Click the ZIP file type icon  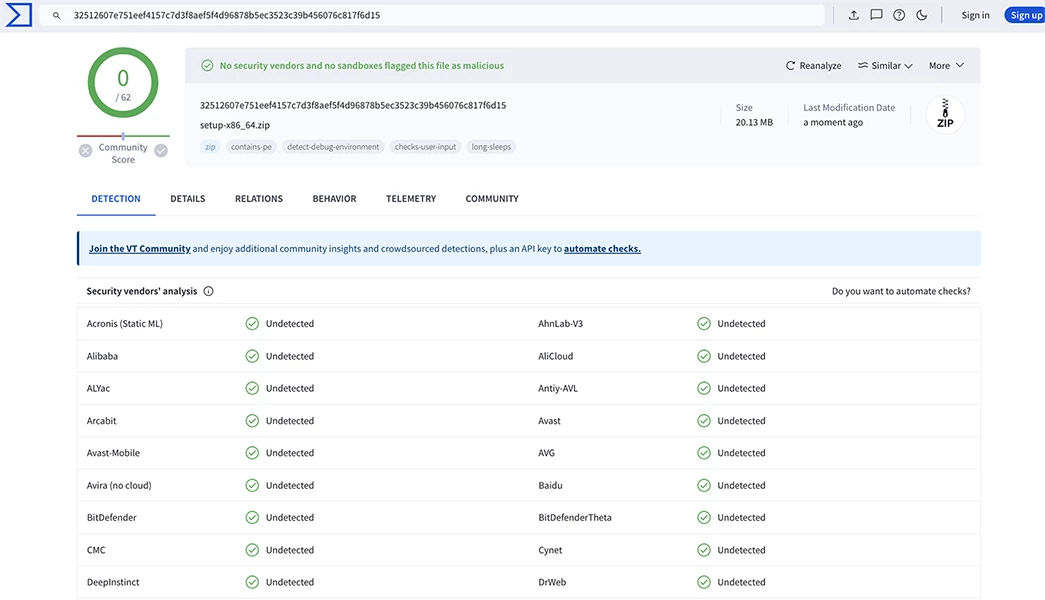[x=945, y=114]
